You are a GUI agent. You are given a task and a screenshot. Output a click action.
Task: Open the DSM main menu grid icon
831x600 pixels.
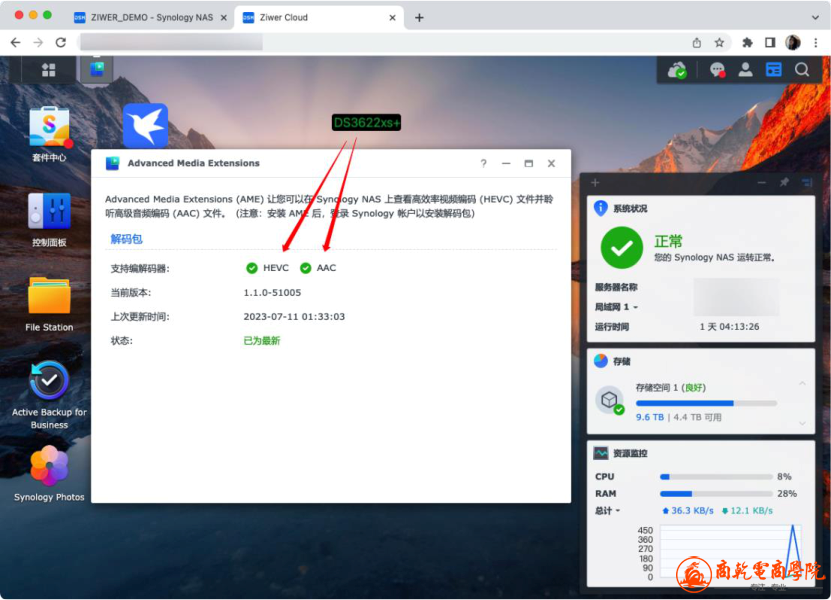tap(48, 69)
